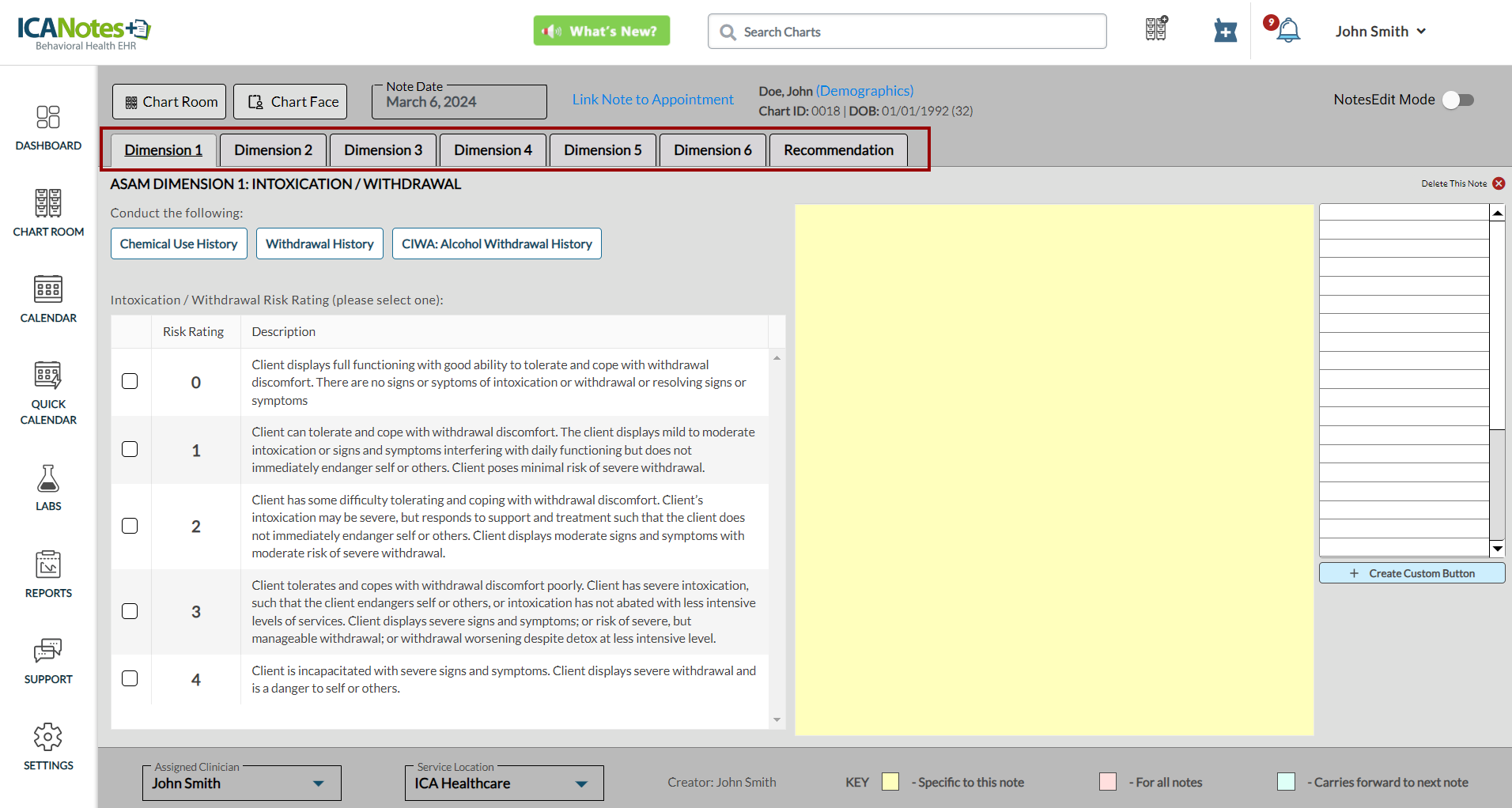Click the Chemical Use History button
The height and width of the screenshot is (808, 1512).
click(x=179, y=244)
